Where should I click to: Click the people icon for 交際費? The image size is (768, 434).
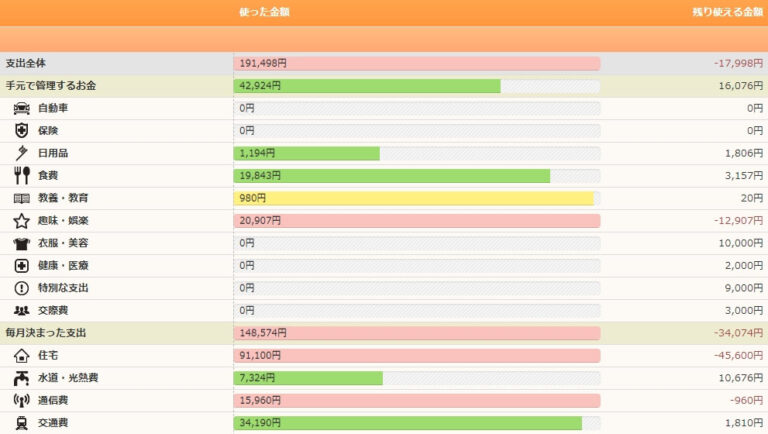22,311
